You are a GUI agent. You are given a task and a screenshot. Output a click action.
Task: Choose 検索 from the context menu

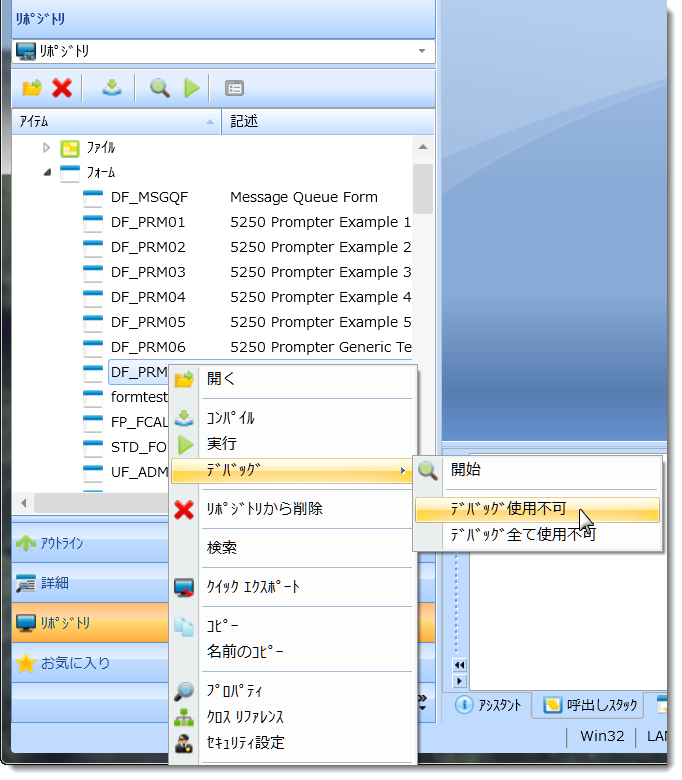[293, 548]
